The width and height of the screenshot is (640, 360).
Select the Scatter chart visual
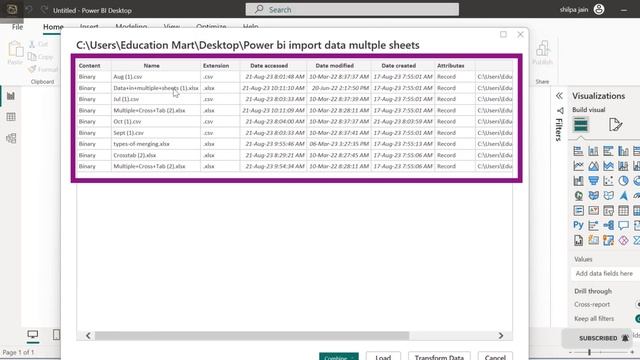[x=608, y=181]
